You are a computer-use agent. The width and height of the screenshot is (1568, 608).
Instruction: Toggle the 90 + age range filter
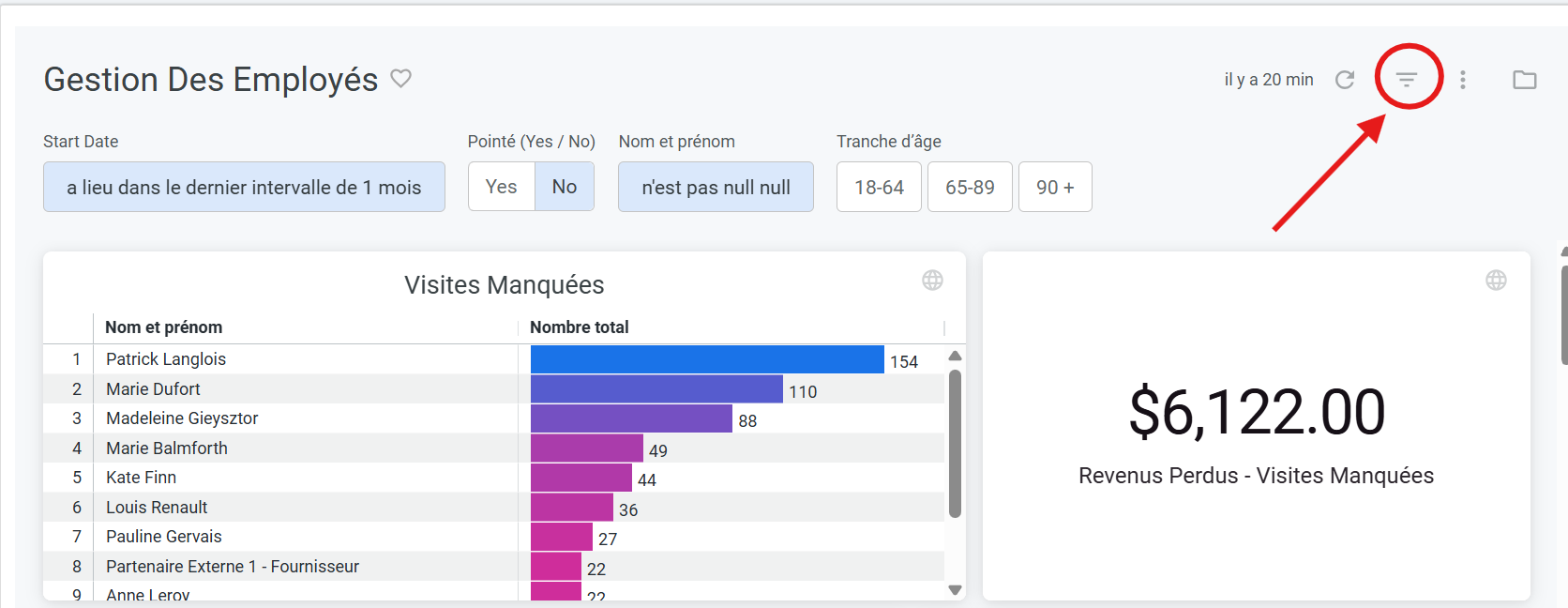pyautogui.click(x=1055, y=188)
